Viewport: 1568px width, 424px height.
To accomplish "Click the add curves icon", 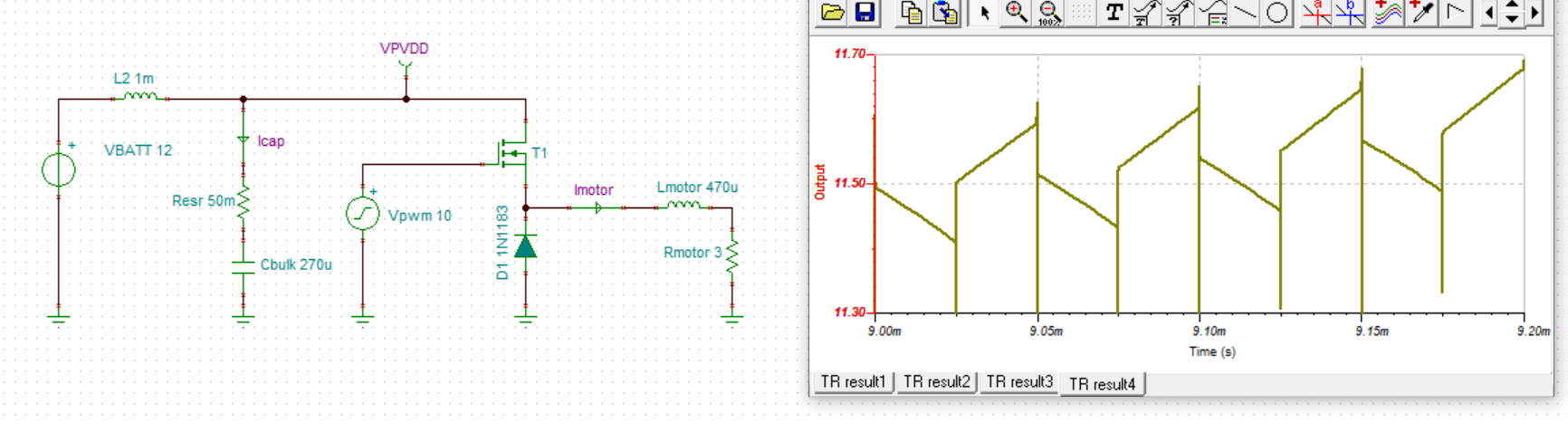I will tap(1388, 13).
